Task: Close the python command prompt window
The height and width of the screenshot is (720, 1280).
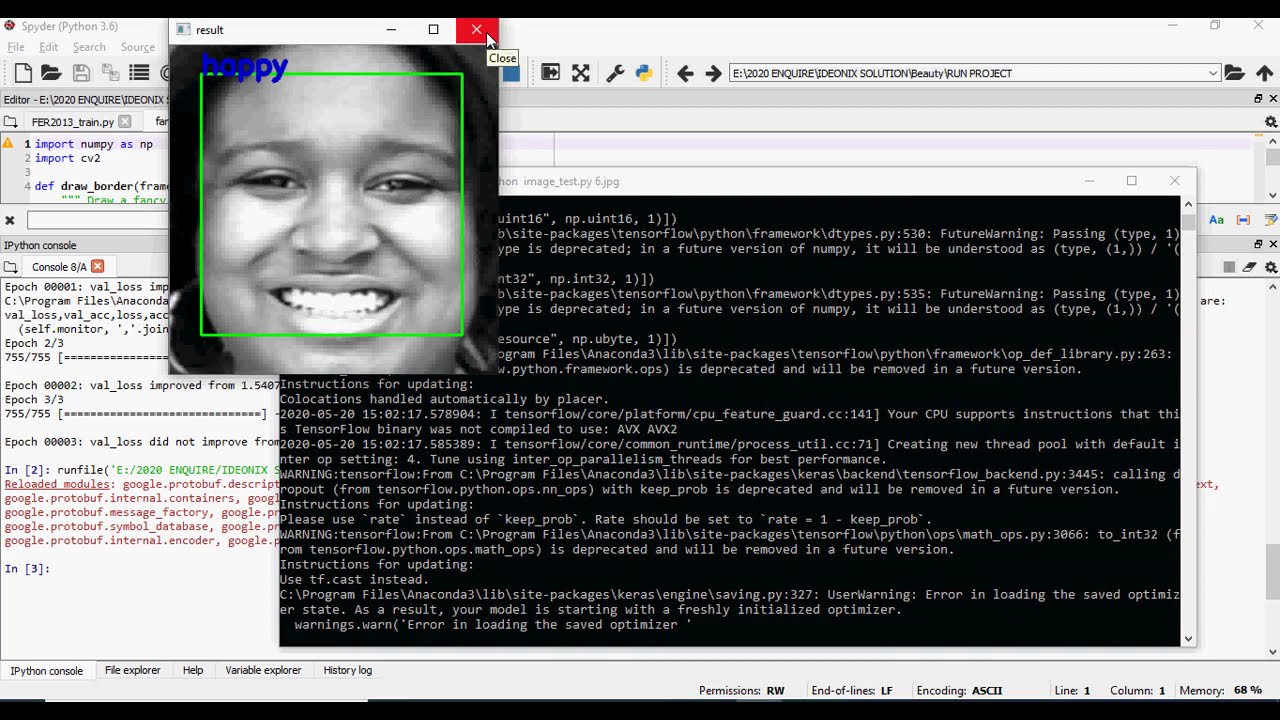Action: click(x=1174, y=181)
